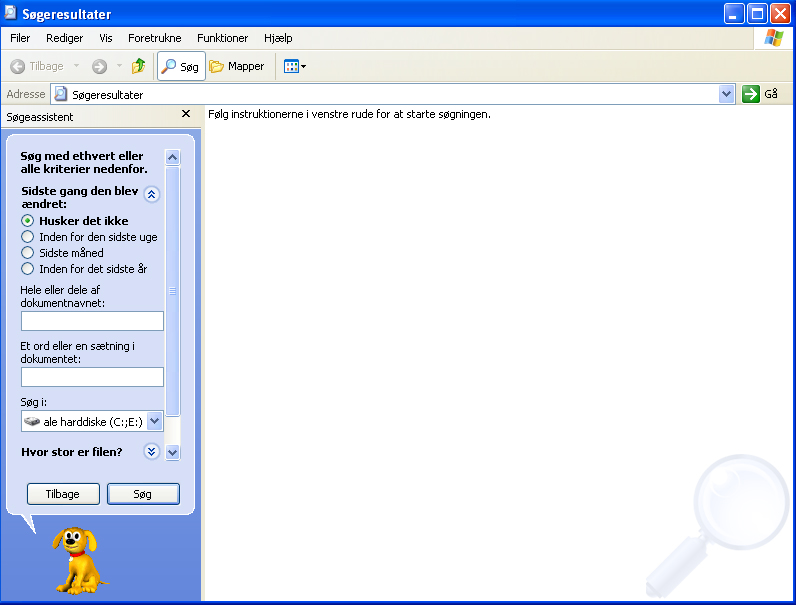Click the Søg magnifier toolbar button
Screen dimensions: 796x605
point(181,66)
